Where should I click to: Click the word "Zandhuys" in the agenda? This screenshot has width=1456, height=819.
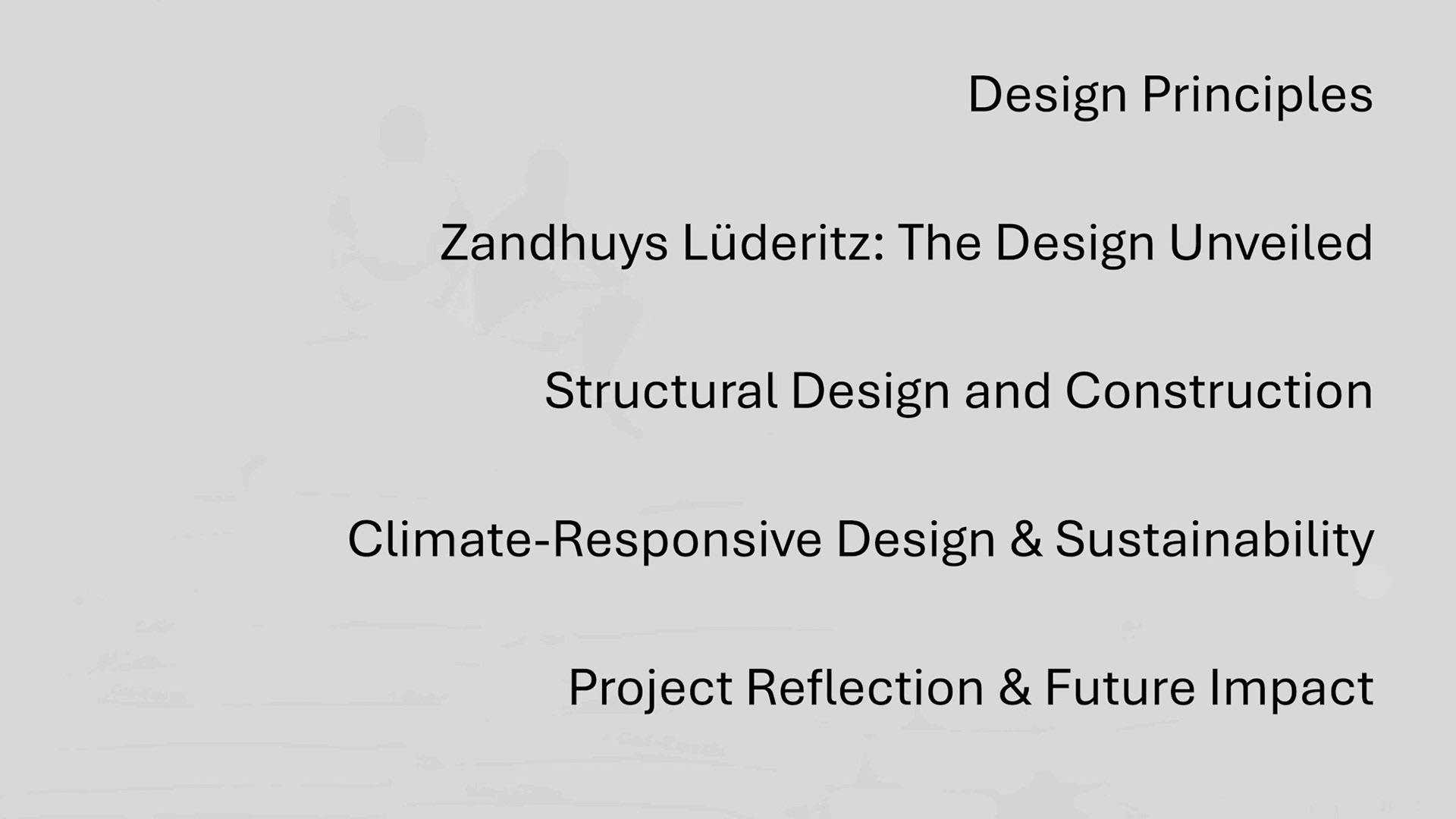point(554,243)
